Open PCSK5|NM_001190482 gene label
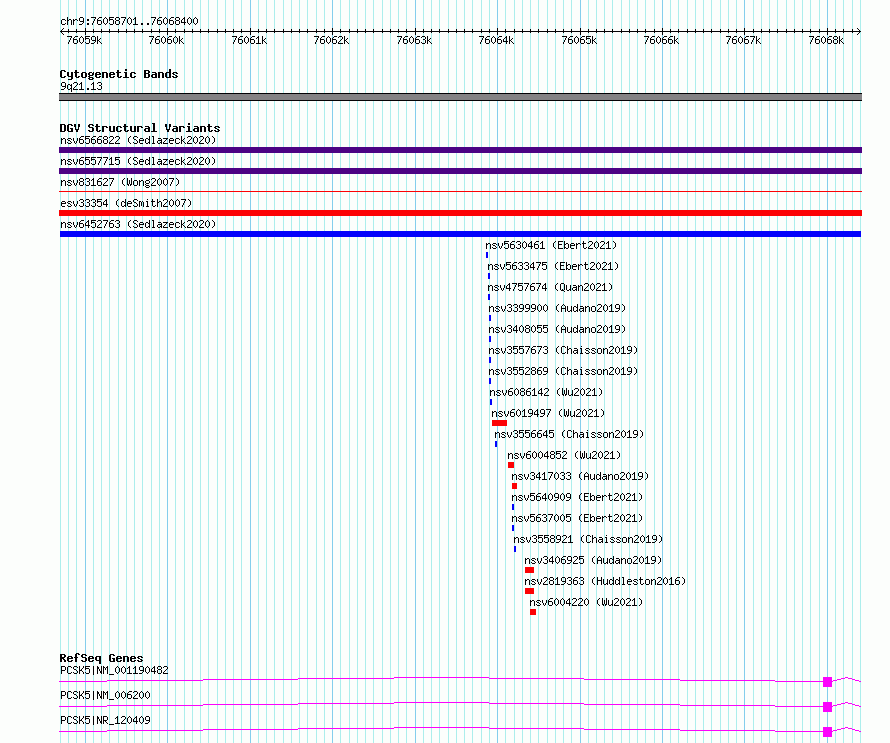890x743 pixels. click(x=114, y=670)
